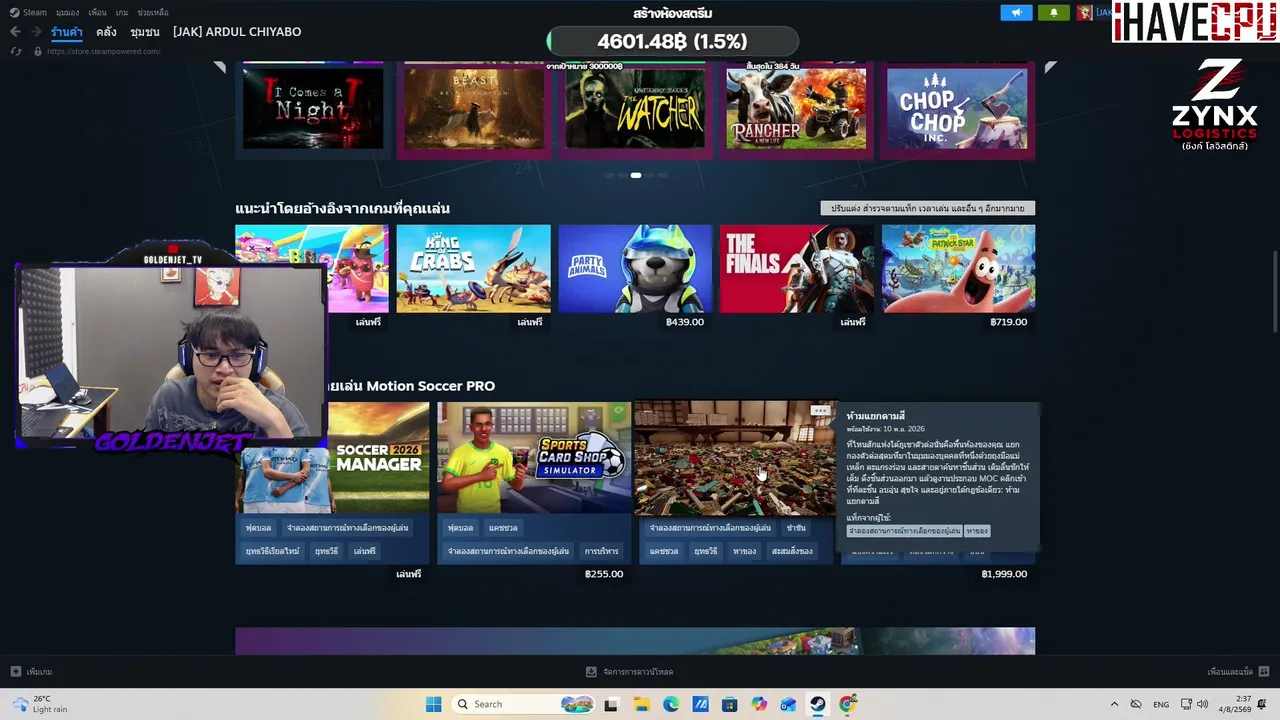The image size is (1280, 720).
Task: Open the Windows Start menu
Action: (433, 704)
